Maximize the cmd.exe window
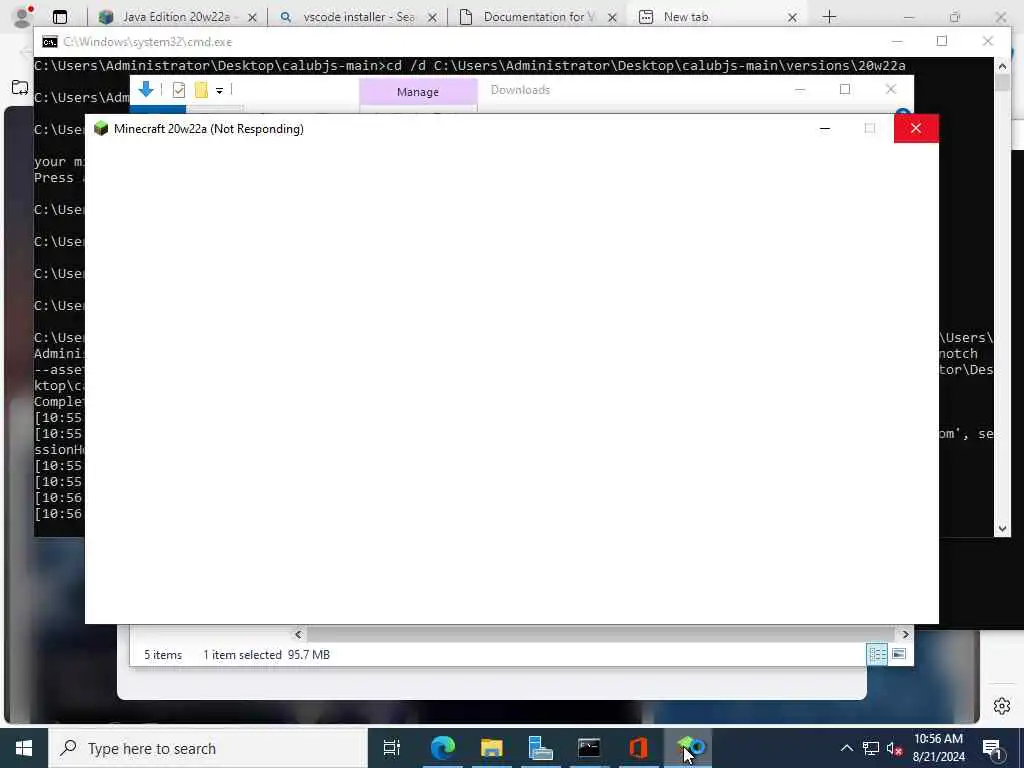Viewport: 1024px width, 768px height. point(942,41)
